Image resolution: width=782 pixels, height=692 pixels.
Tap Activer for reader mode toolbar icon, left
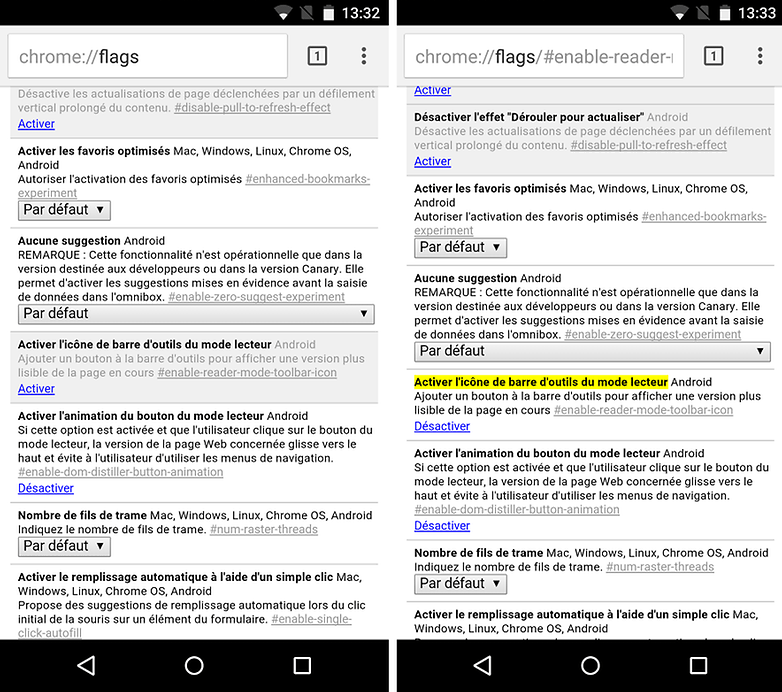[36, 388]
